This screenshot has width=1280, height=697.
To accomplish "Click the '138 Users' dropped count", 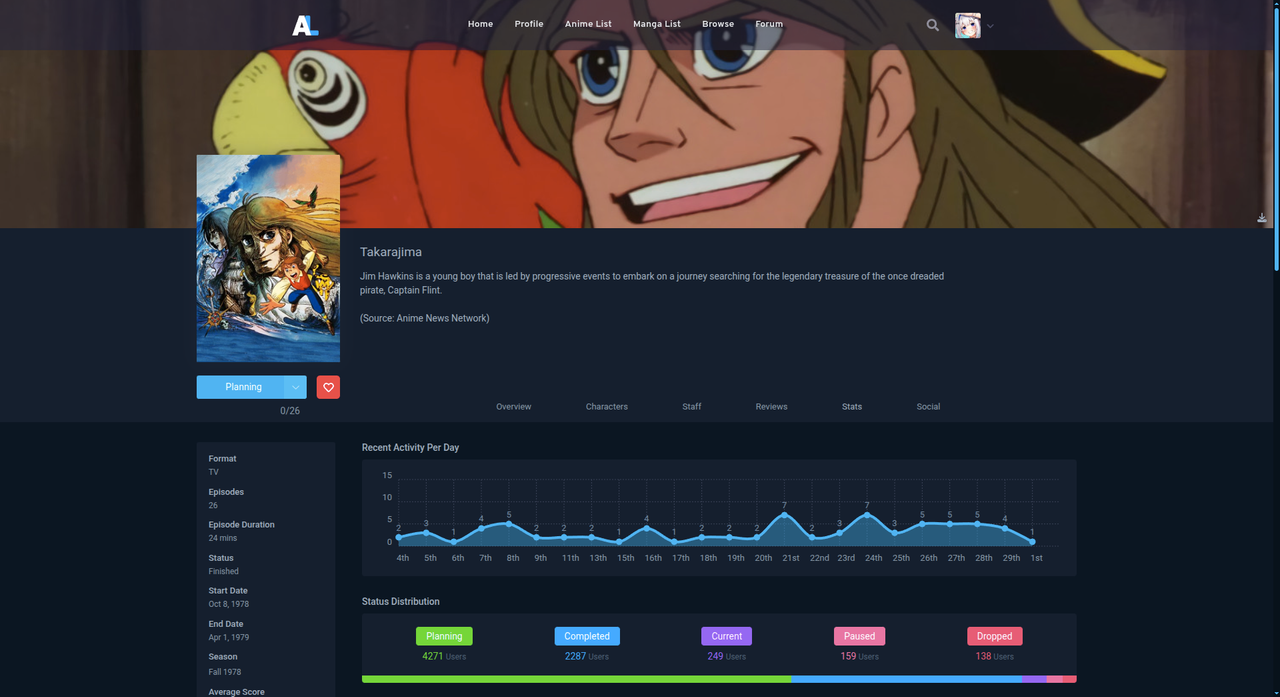I will coord(995,657).
